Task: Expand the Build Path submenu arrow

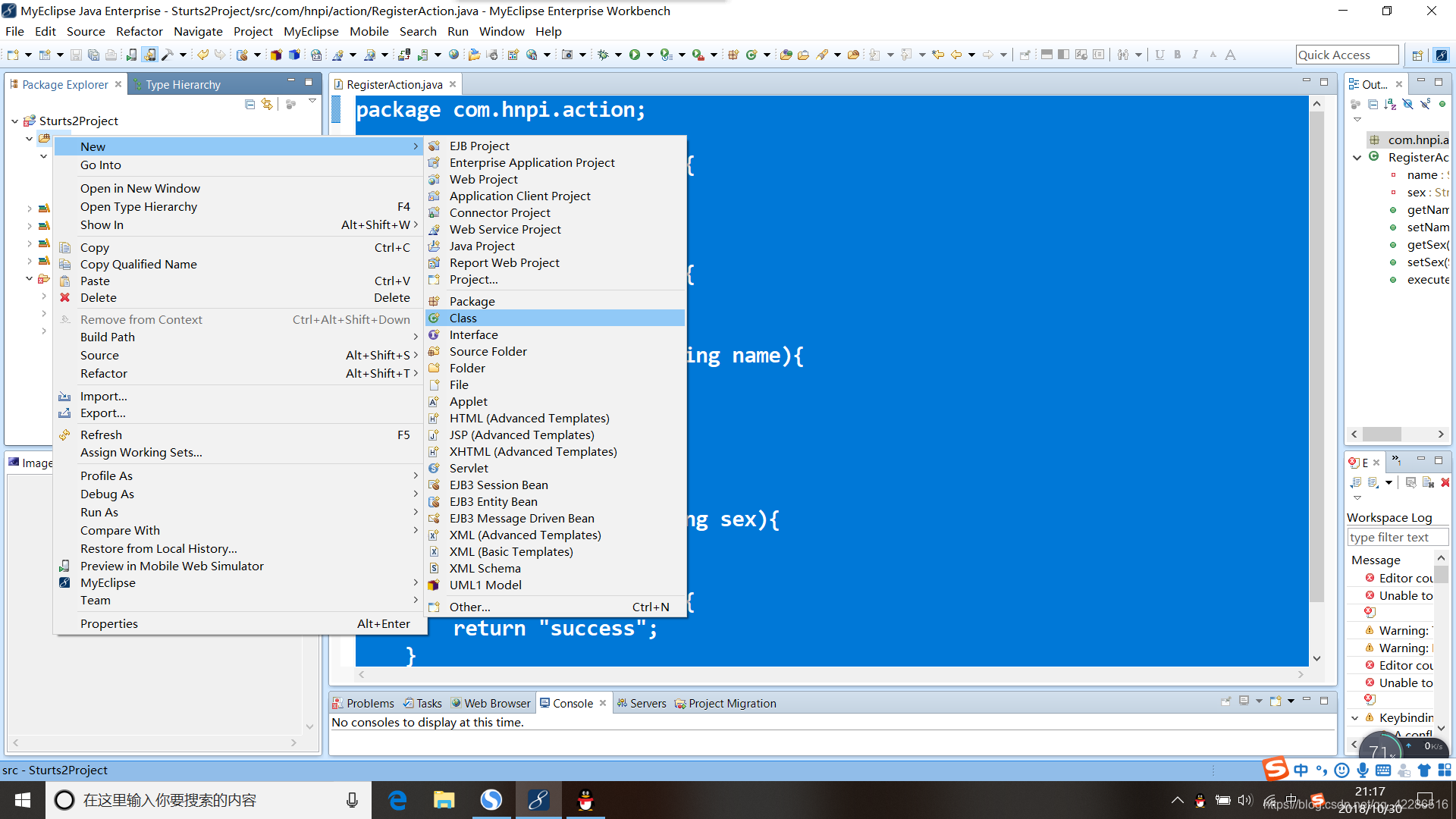Action: point(416,337)
